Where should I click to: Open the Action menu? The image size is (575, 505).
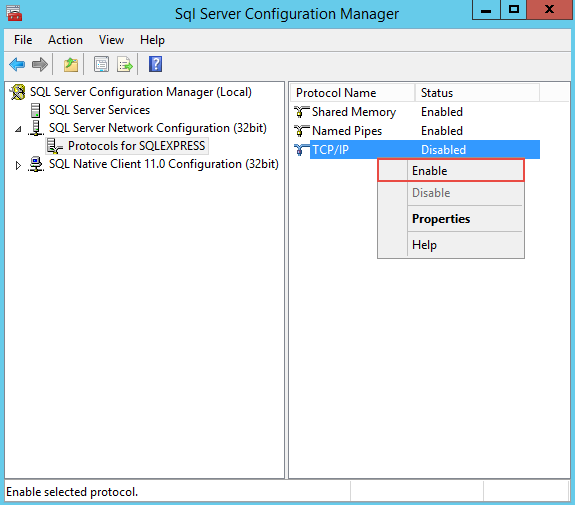click(65, 40)
